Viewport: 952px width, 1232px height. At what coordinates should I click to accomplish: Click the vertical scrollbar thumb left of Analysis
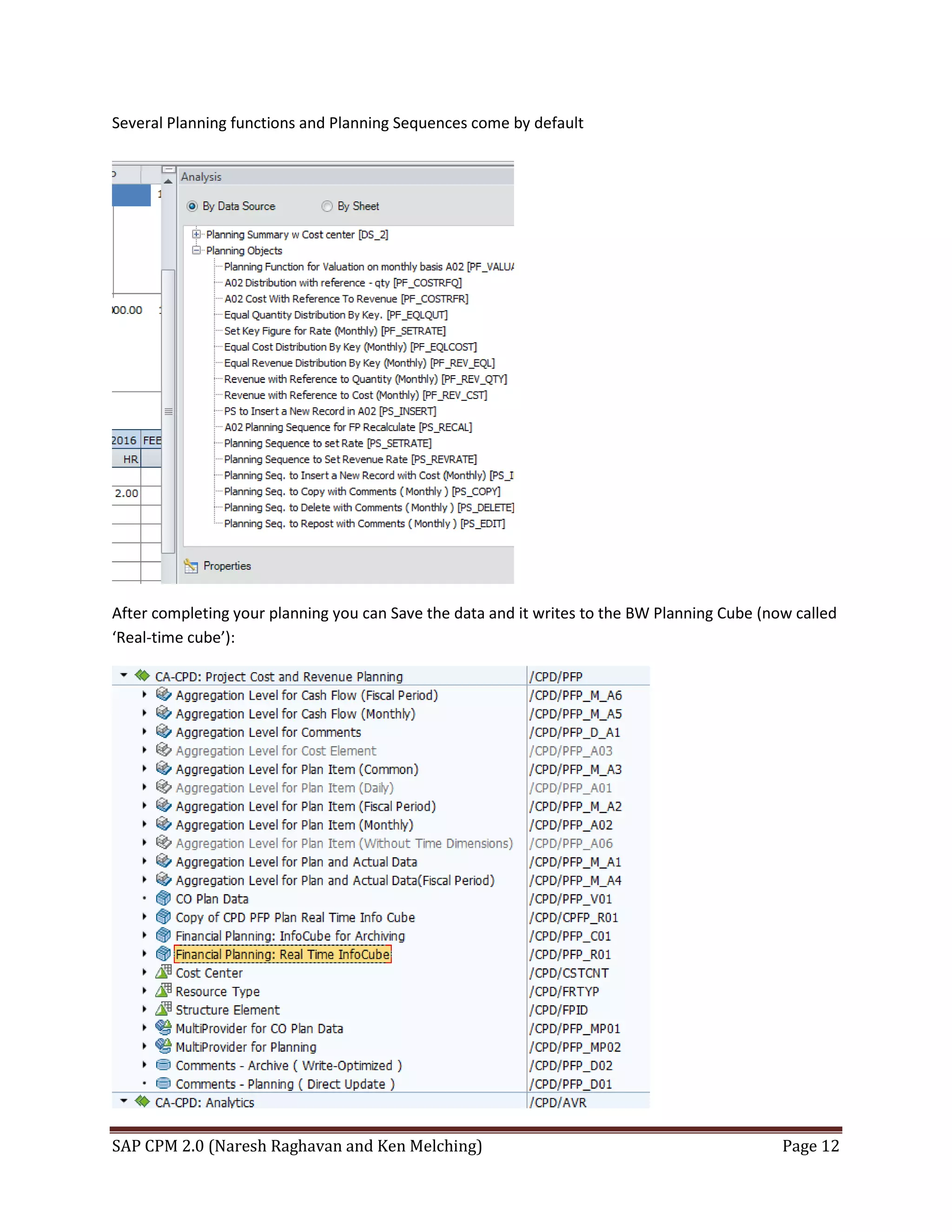click(x=168, y=411)
